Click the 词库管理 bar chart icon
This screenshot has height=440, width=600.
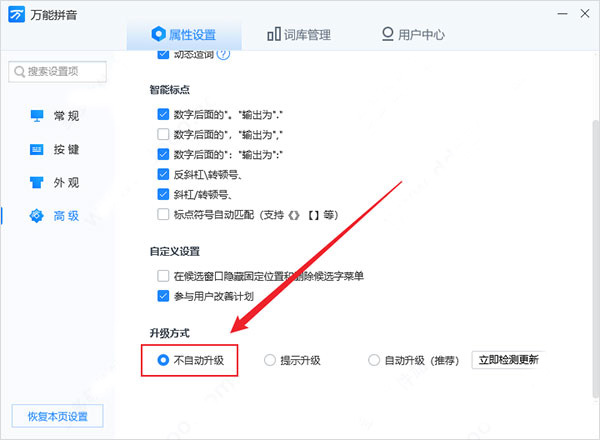click(x=274, y=34)
